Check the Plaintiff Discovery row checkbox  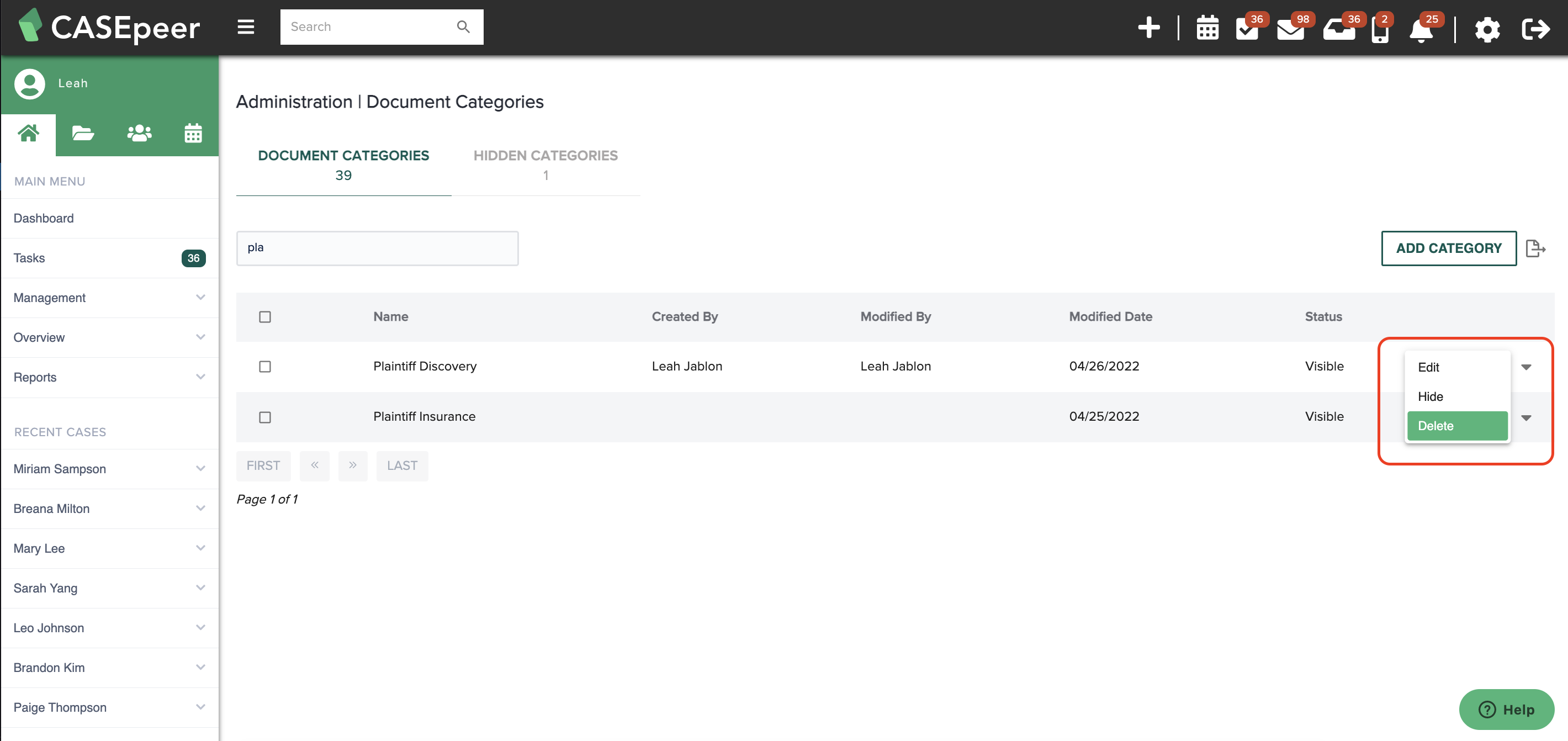(x=265, y=367)
